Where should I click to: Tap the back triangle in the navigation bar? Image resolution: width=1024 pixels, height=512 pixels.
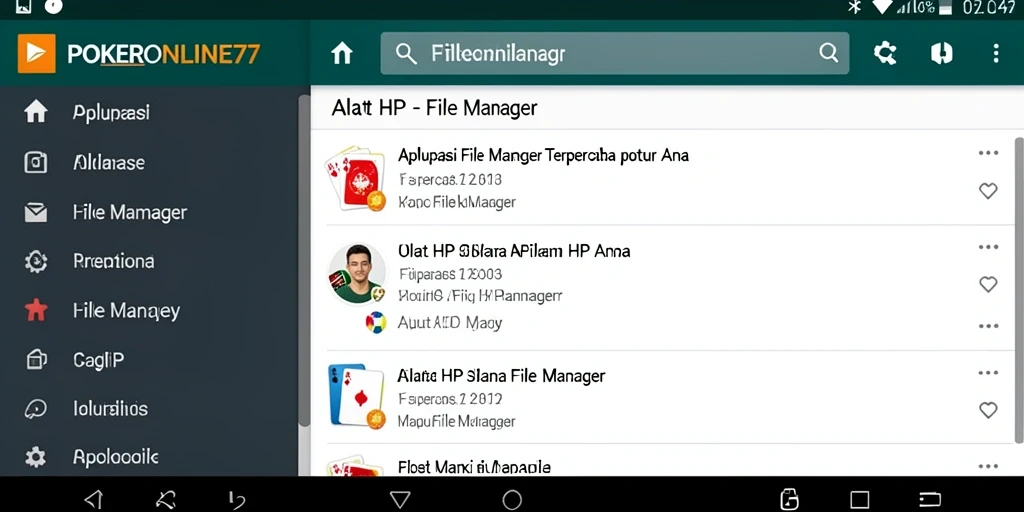pyautogui.click(x=94, y=500)
